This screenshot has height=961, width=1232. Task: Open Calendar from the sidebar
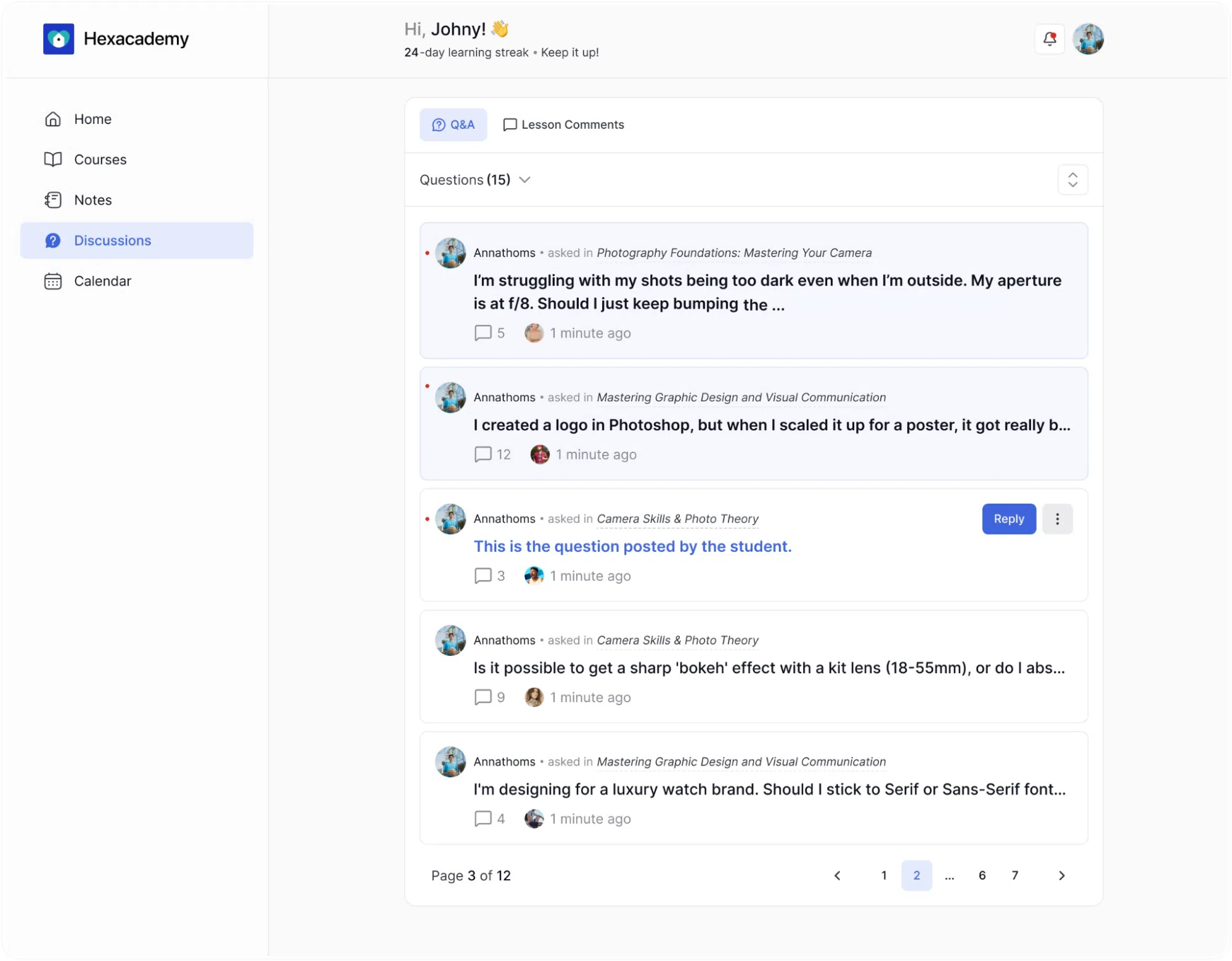(x=137, y=281)
